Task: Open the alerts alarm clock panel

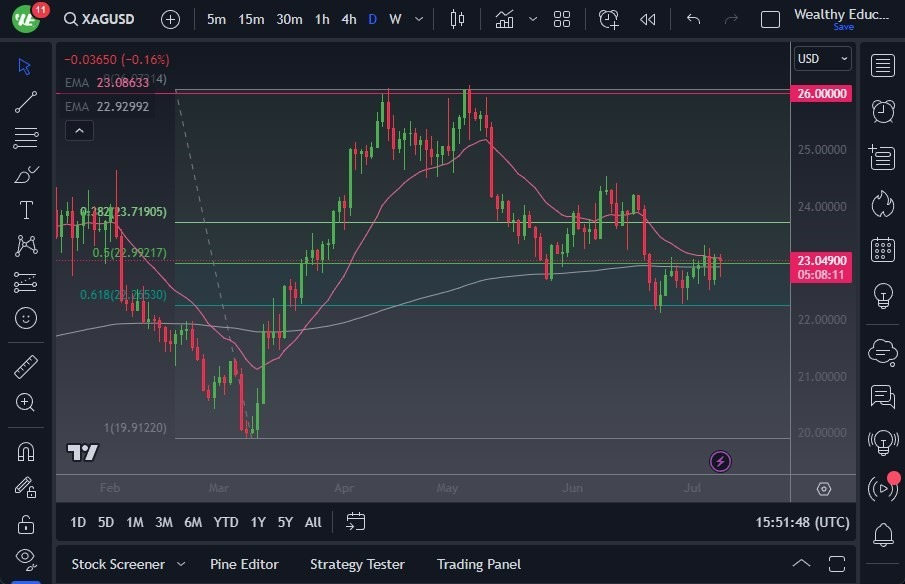Action: 882,111
